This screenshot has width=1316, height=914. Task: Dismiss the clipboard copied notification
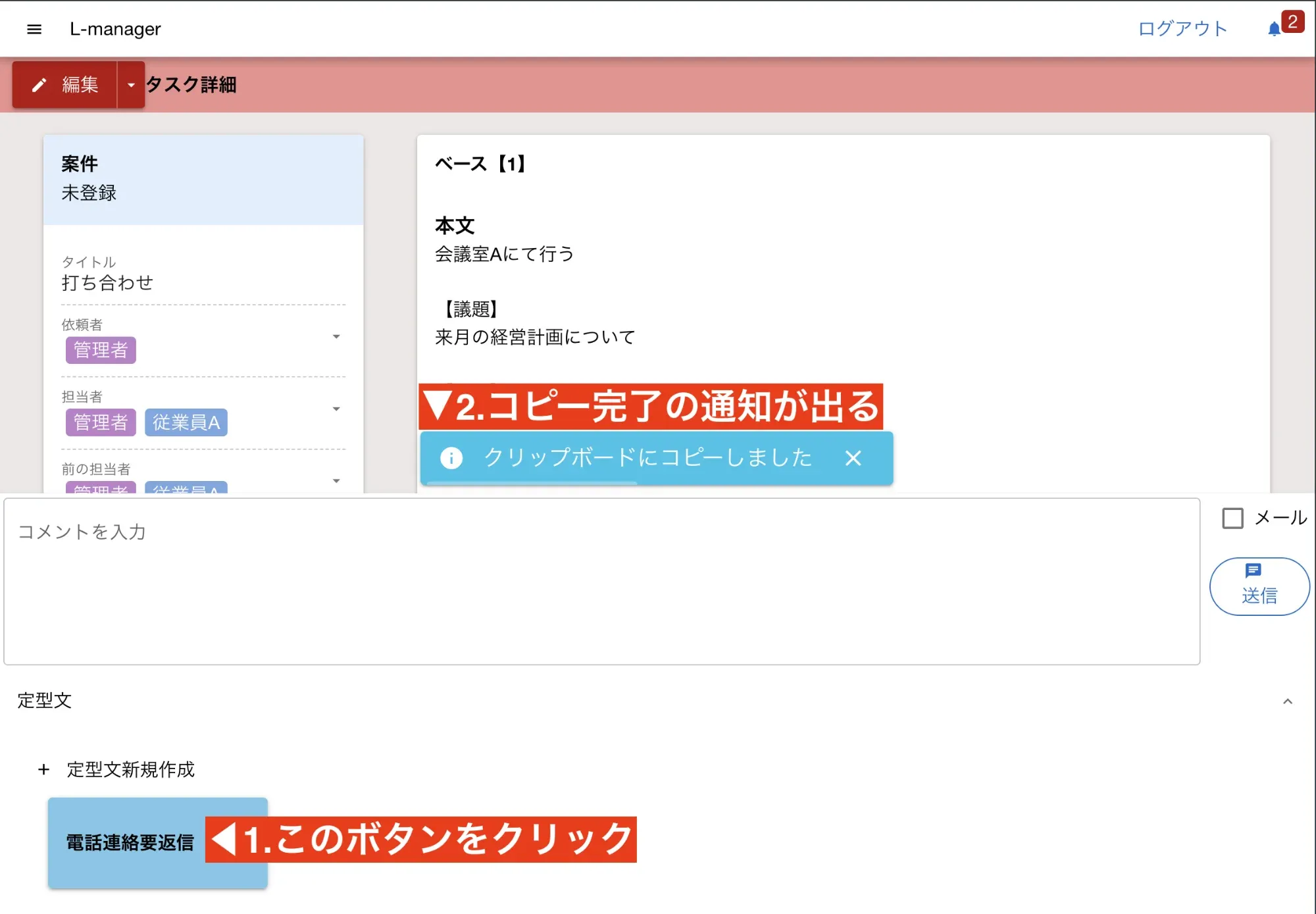853,458
